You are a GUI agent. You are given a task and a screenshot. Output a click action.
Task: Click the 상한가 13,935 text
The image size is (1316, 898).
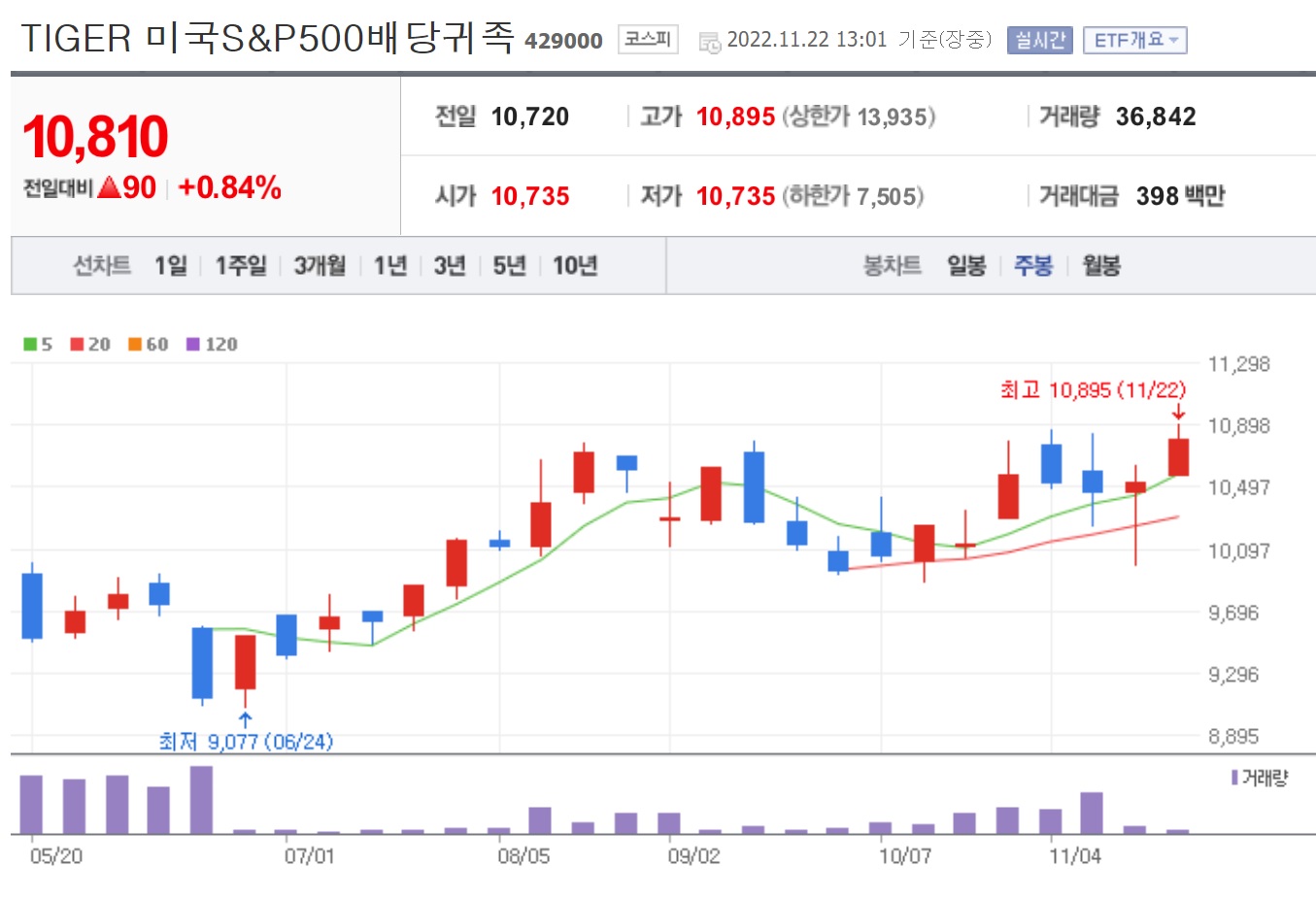(x=859, y=116)
